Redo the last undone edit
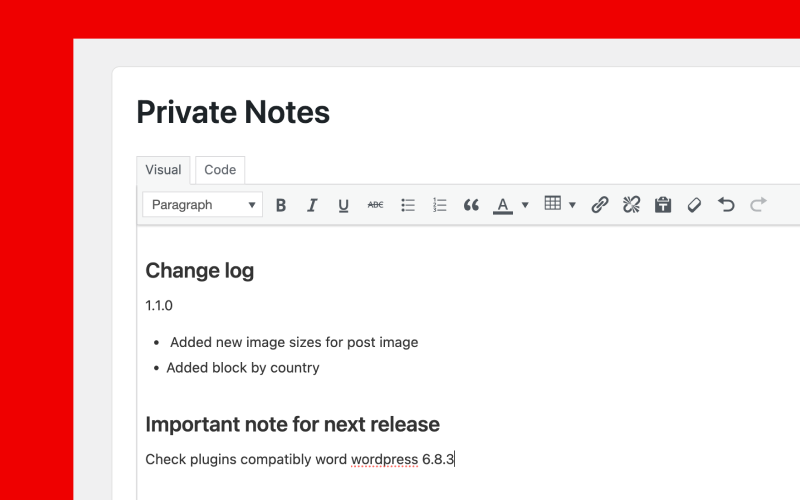 point(758,205)
